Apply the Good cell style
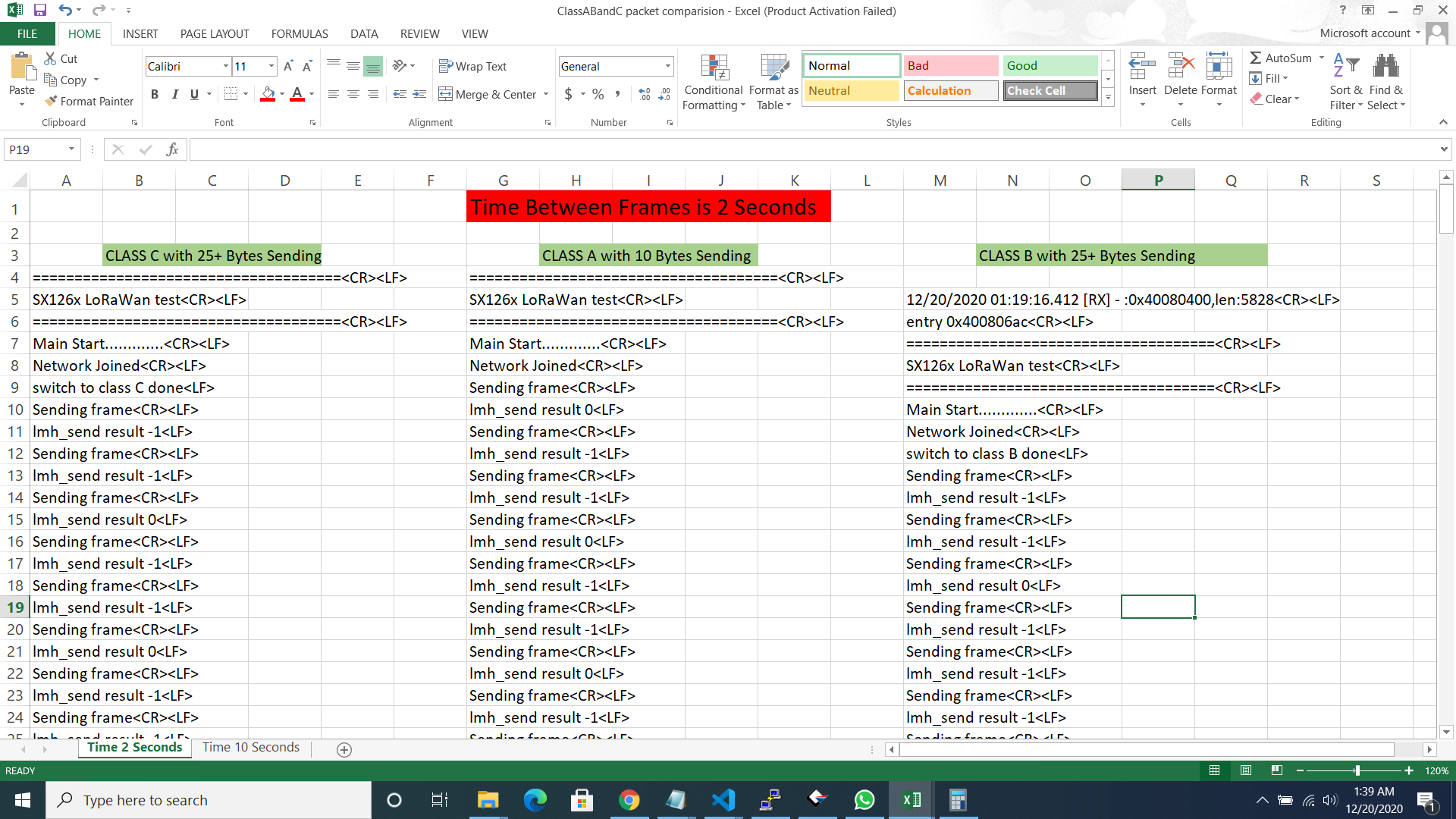 coord(1050,66)
